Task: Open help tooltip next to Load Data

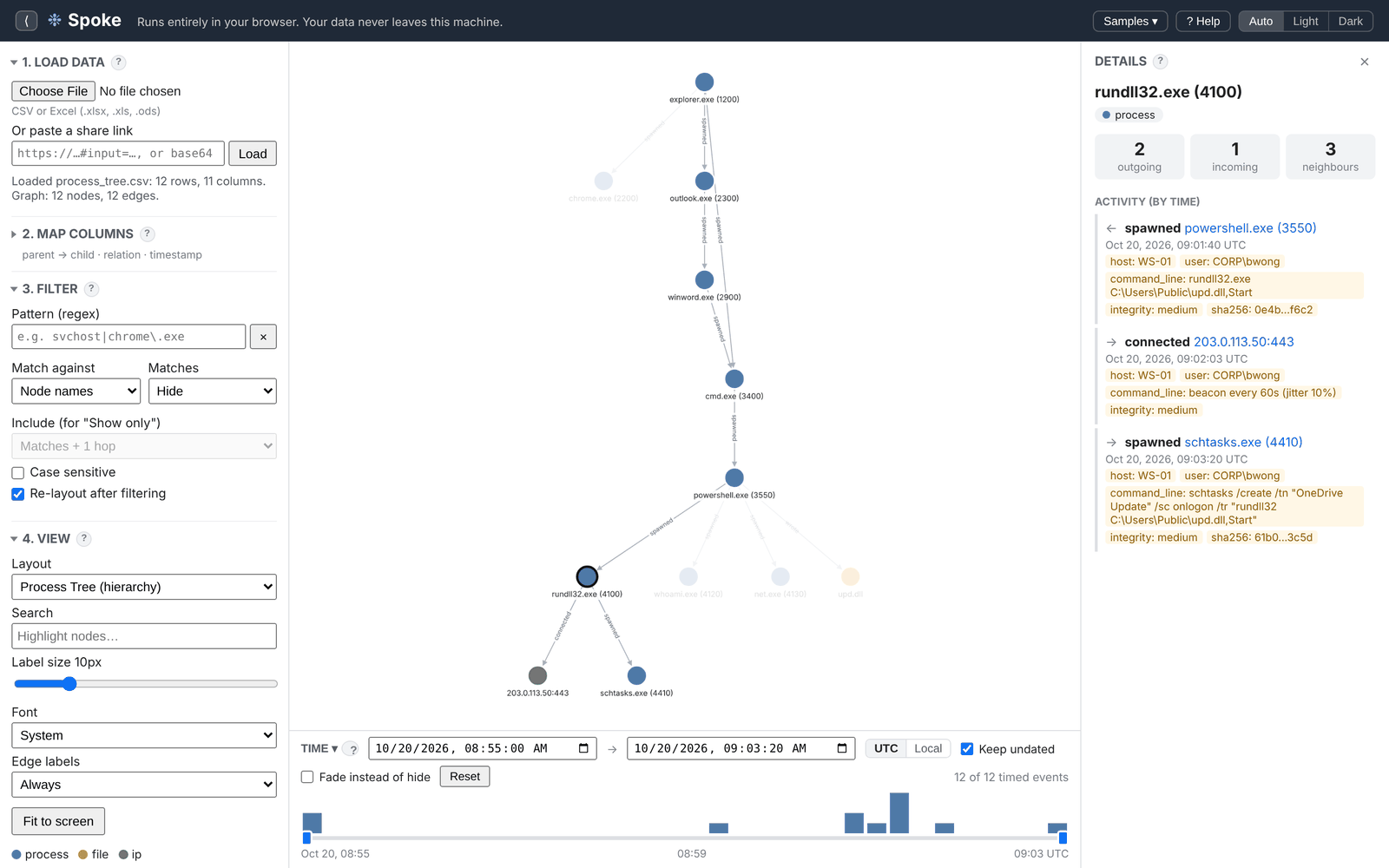Action: point(119,62)
